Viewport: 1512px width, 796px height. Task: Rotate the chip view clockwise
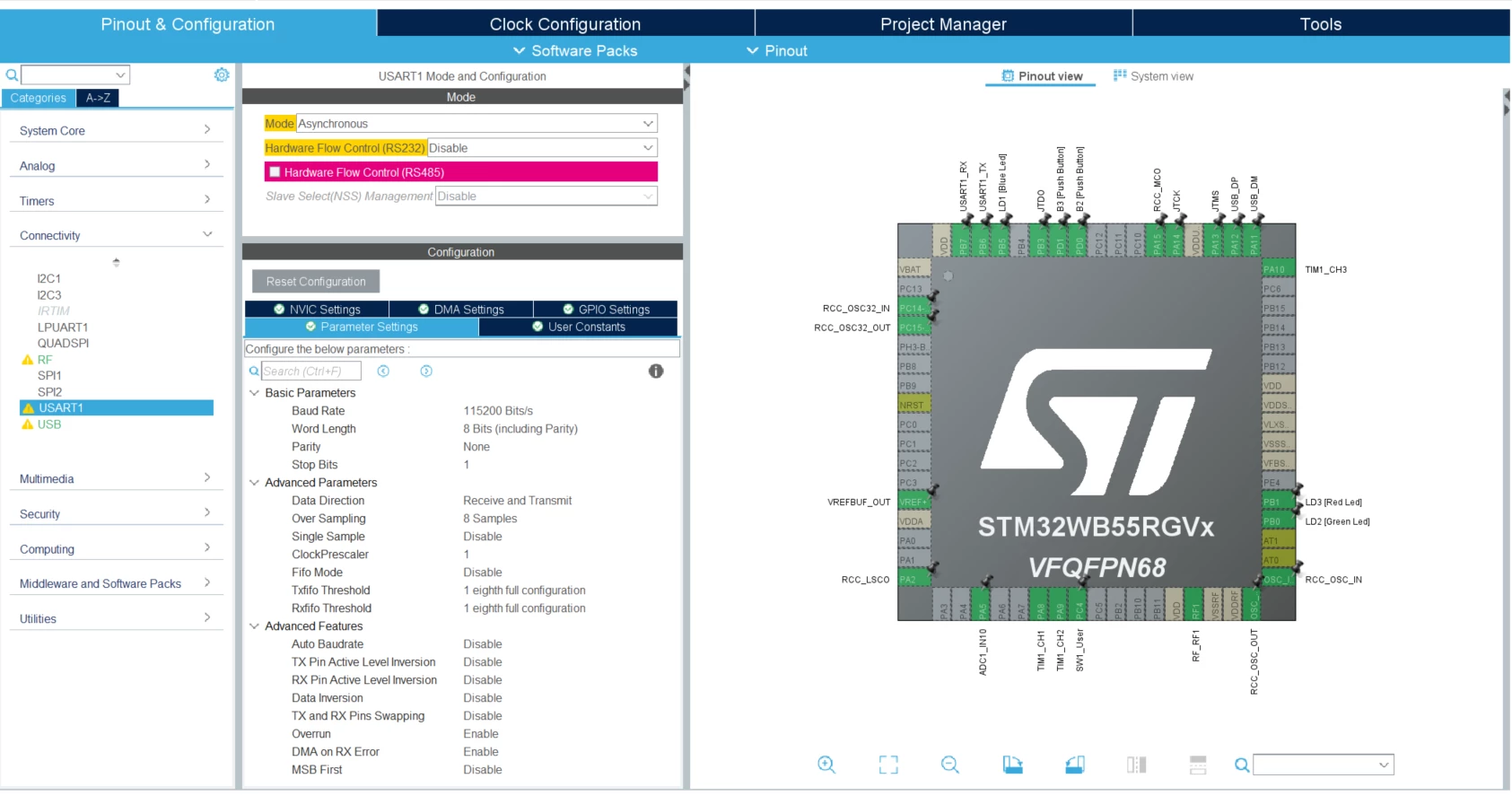pos(1012,765)
